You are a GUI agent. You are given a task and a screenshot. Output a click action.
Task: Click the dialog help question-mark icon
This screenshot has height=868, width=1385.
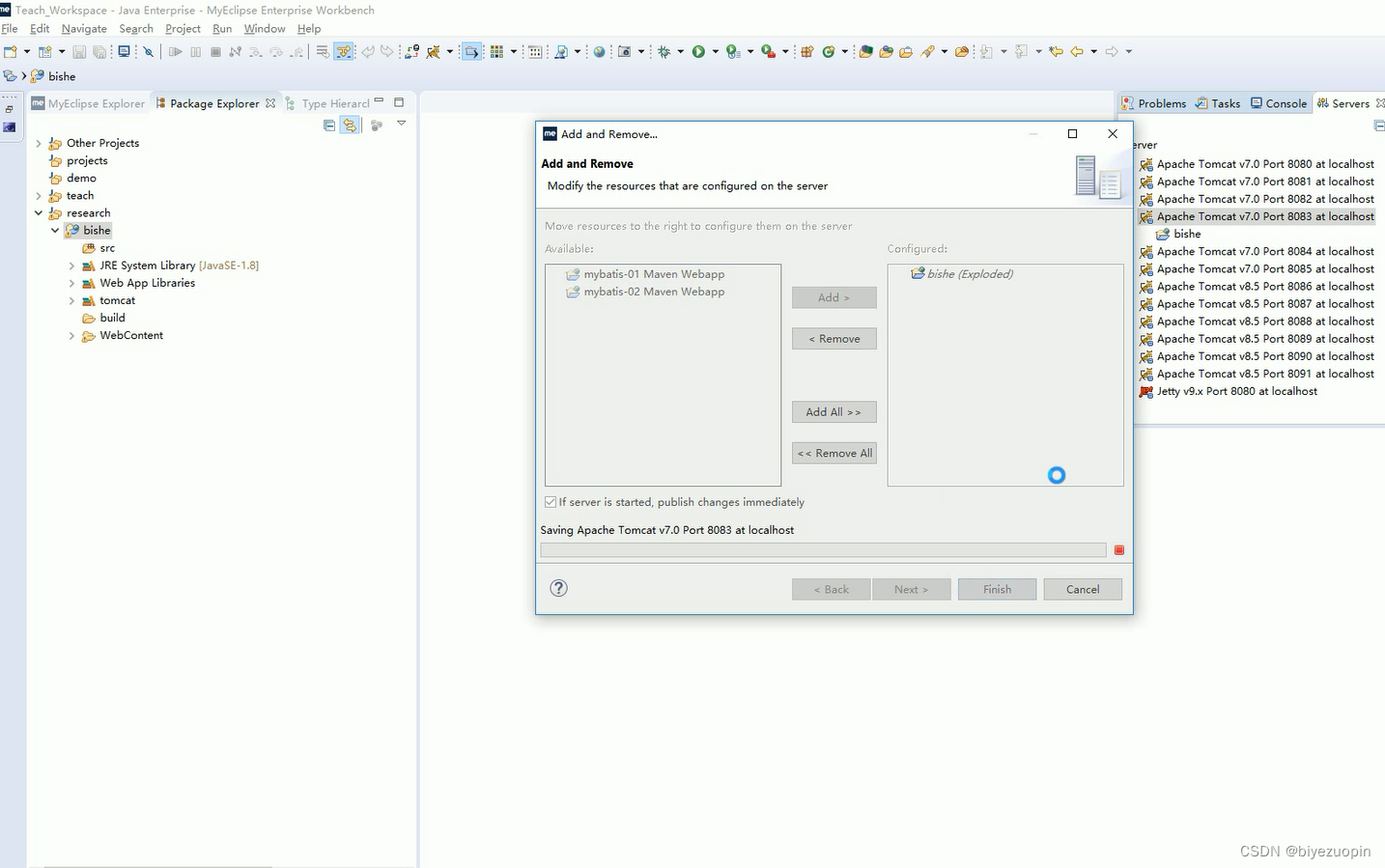point(558,588)
